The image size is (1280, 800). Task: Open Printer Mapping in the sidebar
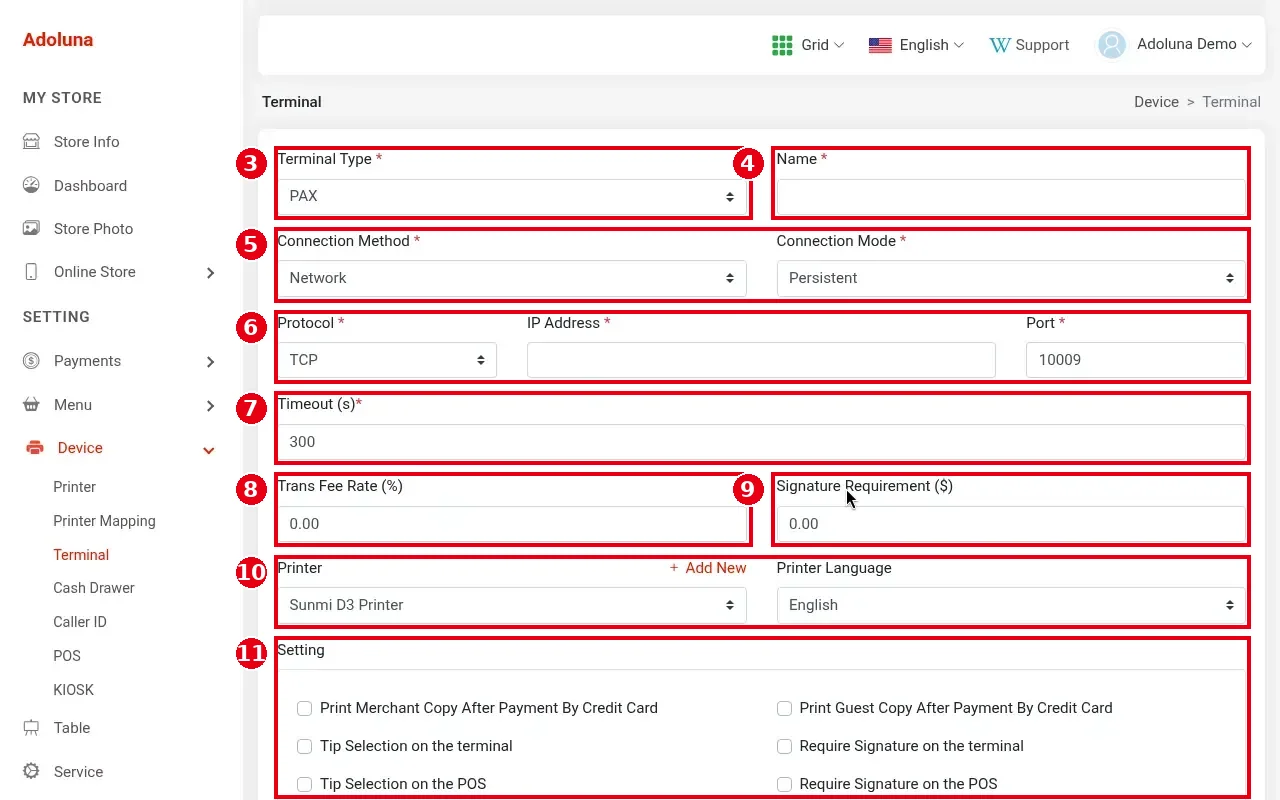coord(104,521)
